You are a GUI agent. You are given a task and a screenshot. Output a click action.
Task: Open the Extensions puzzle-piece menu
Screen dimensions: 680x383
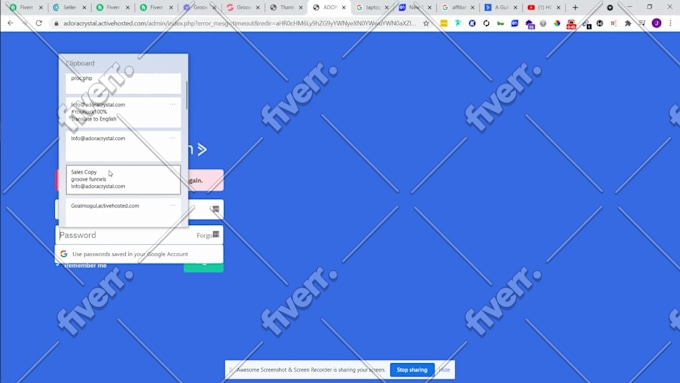click(628, 23)
